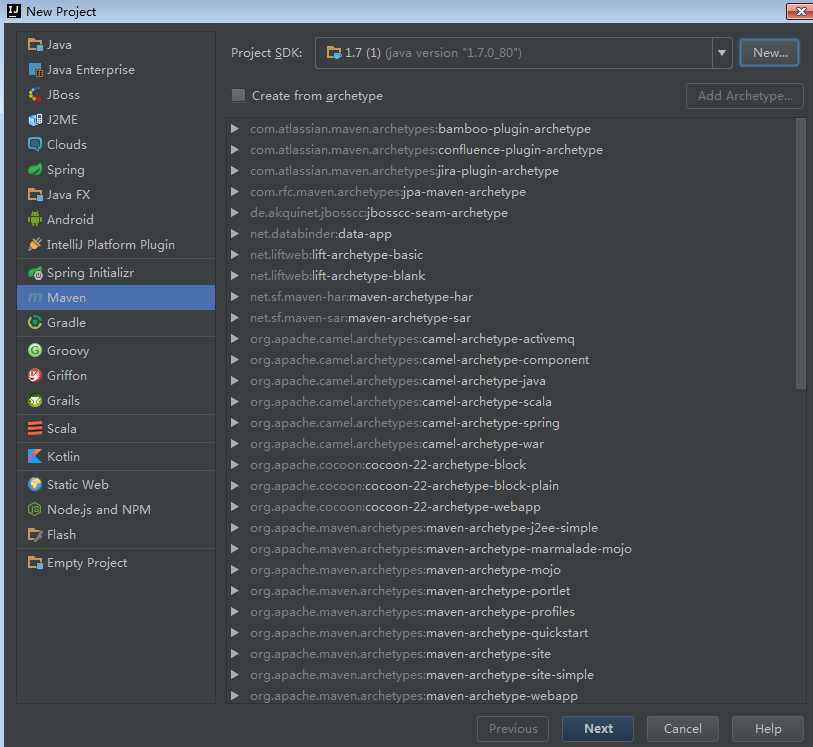Select the Scala icon
The image size is (813, 747).
click(x=35, y=429)
